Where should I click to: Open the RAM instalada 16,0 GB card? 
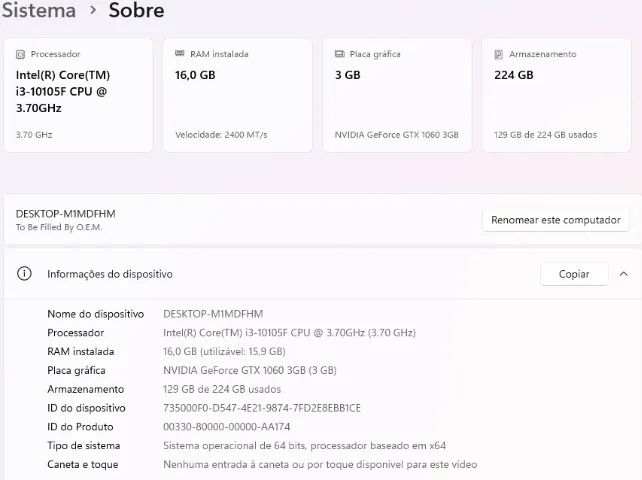[237, 95]
